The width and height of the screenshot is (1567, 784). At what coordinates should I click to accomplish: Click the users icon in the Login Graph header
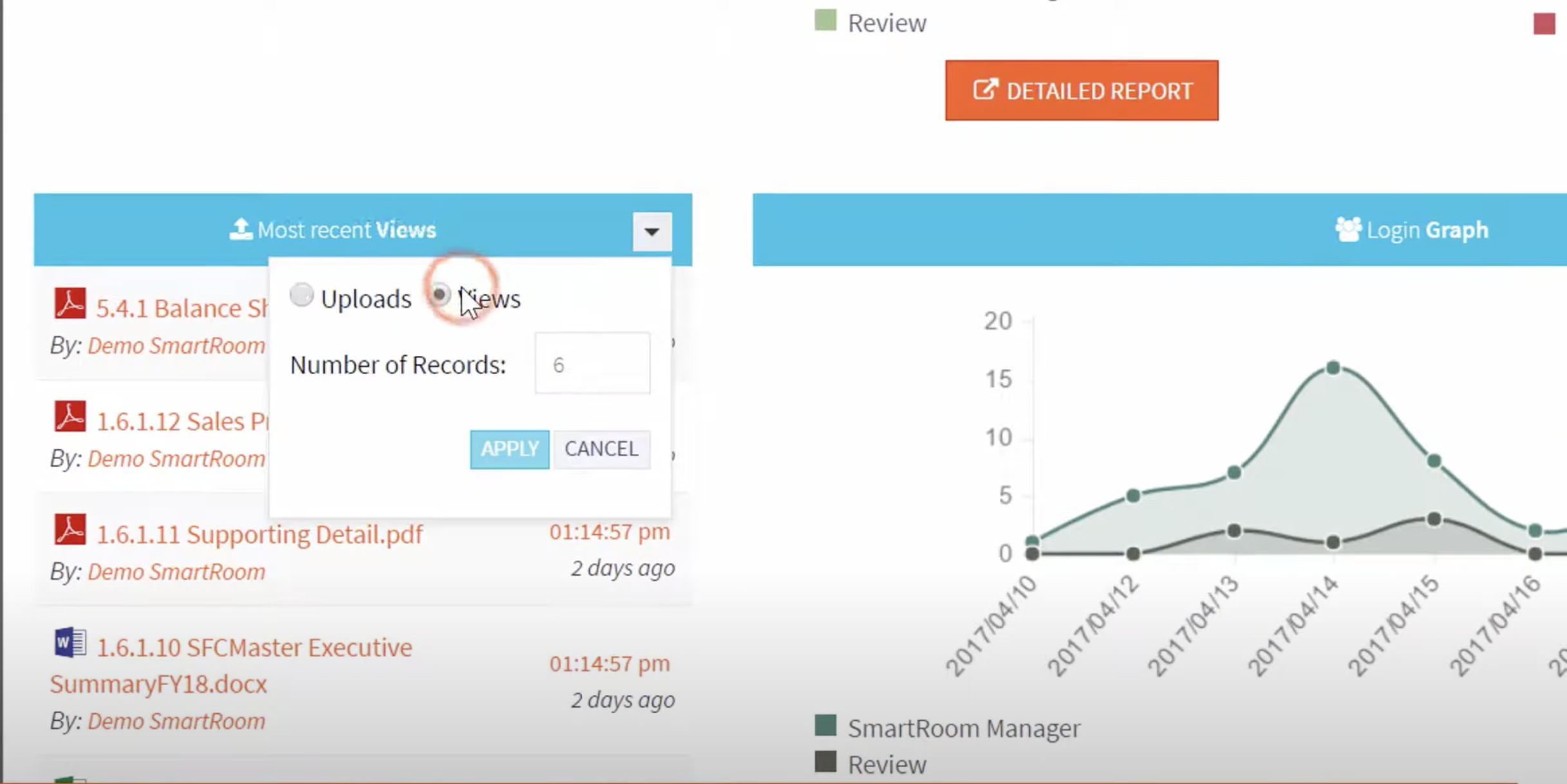tap(1348, 229)
